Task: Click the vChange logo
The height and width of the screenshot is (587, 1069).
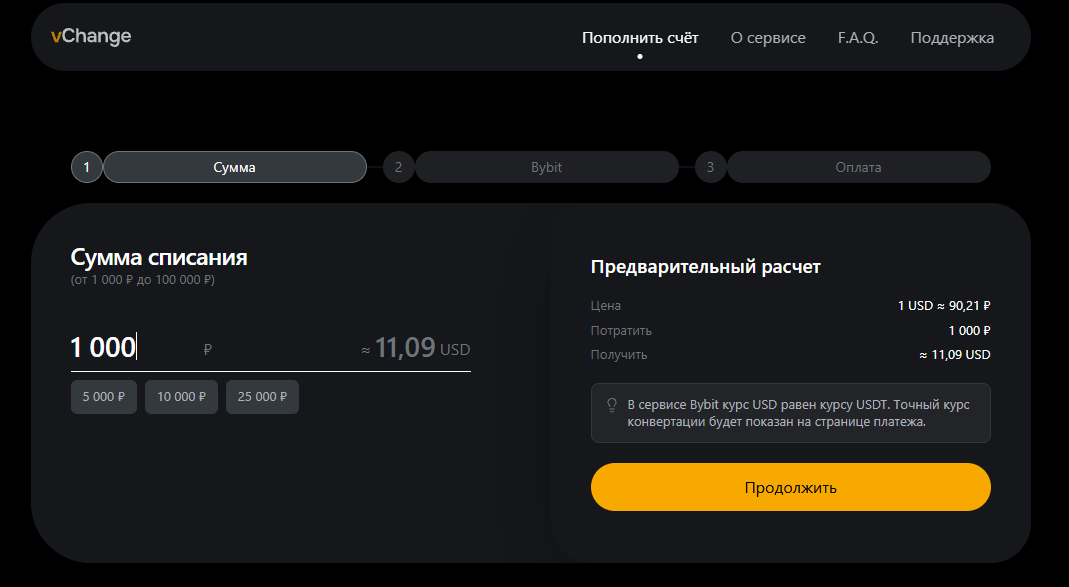Action: 91,36
